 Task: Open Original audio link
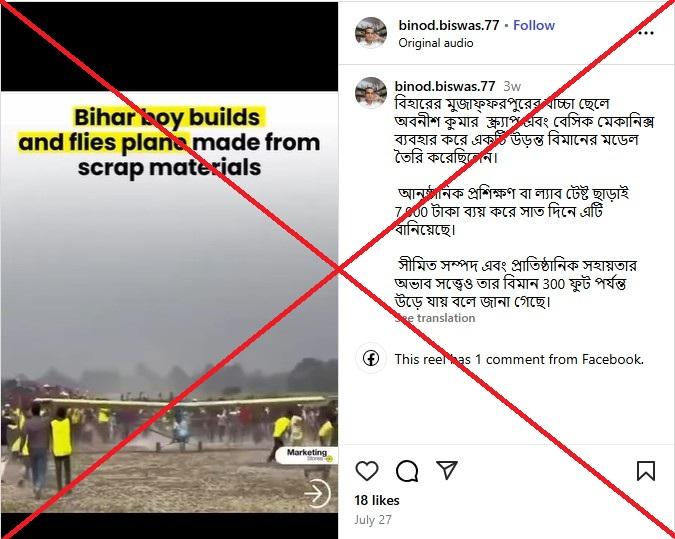436,43
